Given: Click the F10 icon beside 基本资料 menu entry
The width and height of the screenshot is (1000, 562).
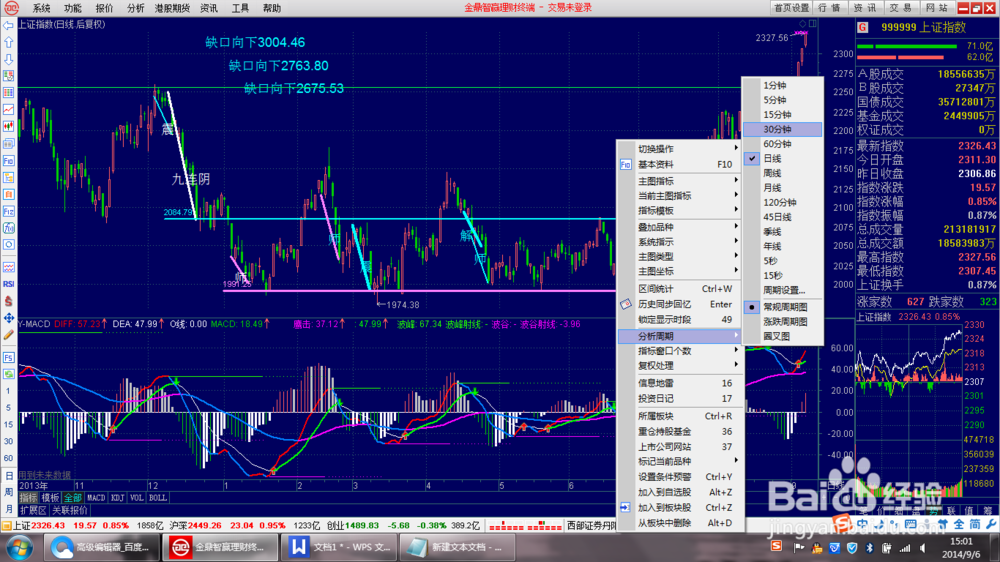Looking at the screenshot, I should 626,165.
